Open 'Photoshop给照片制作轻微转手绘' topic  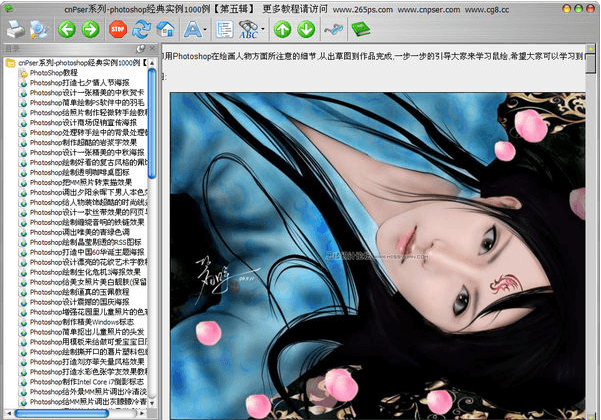[x=89, y=113]
